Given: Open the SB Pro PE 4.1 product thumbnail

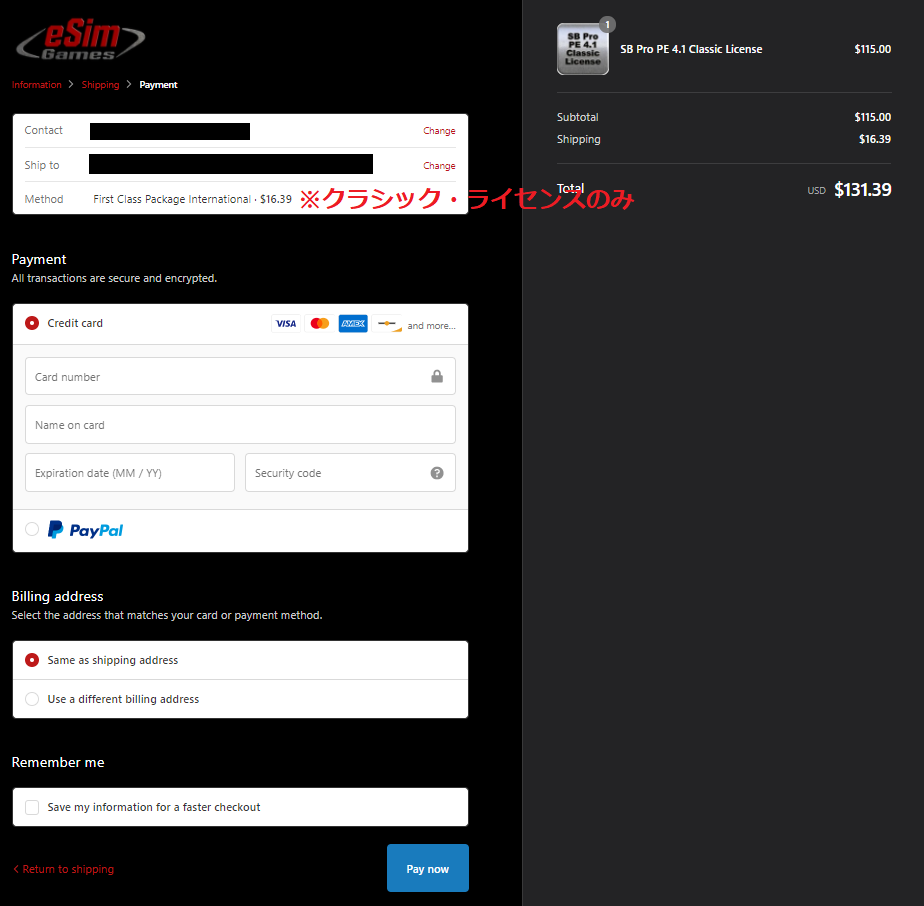Looking at the screenshot, I should (x=583, y=49).
